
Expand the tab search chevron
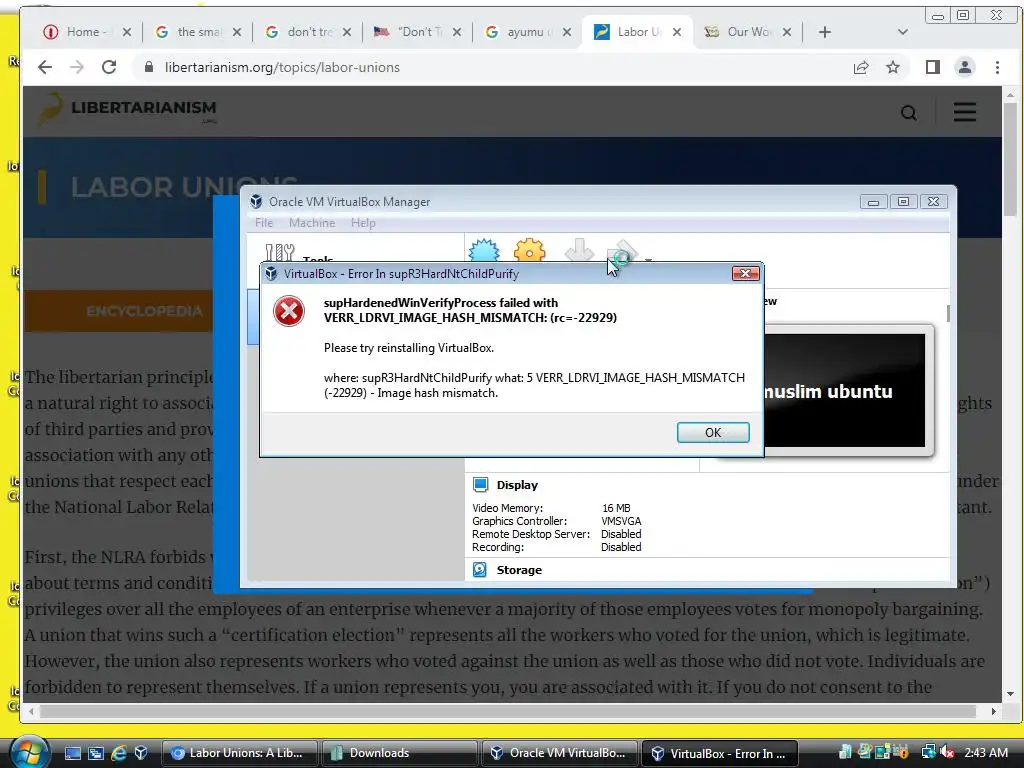pos(903,32)
